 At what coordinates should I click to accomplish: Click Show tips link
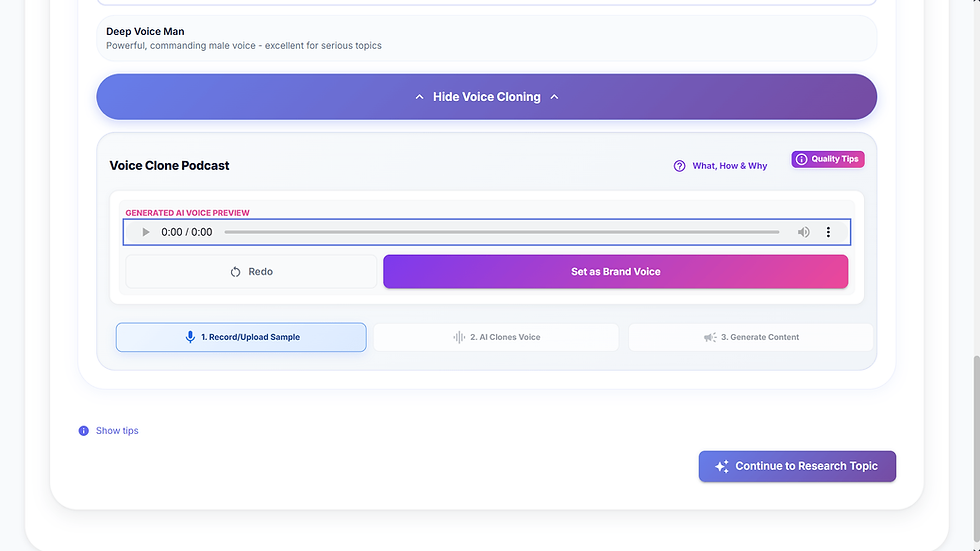[108, 430]
